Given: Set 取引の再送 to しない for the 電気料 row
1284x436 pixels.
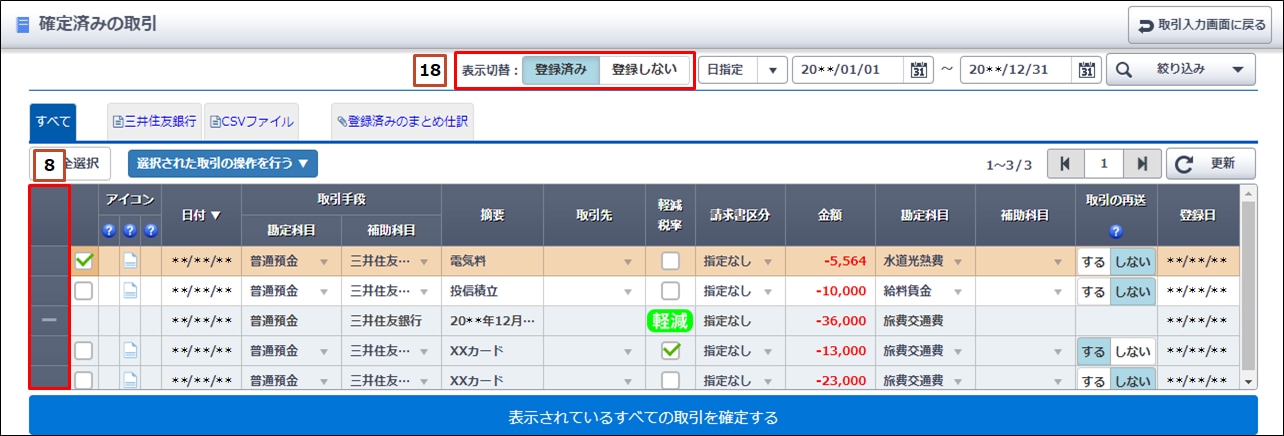Looking at the screenshot, I should pyautogui.click(x=1132, y=261).
